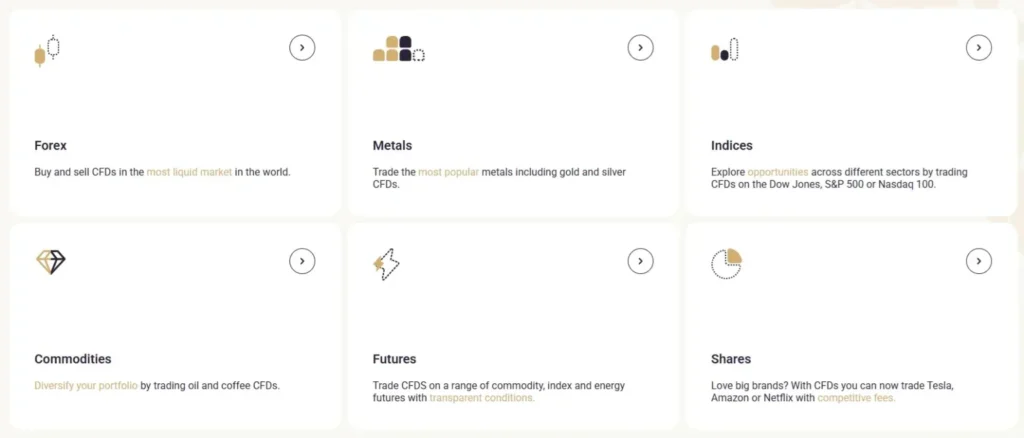The width and height of the screenshot is (1024, 438).
Task: Open the "competitive fees" link
Action: (856, 398)
